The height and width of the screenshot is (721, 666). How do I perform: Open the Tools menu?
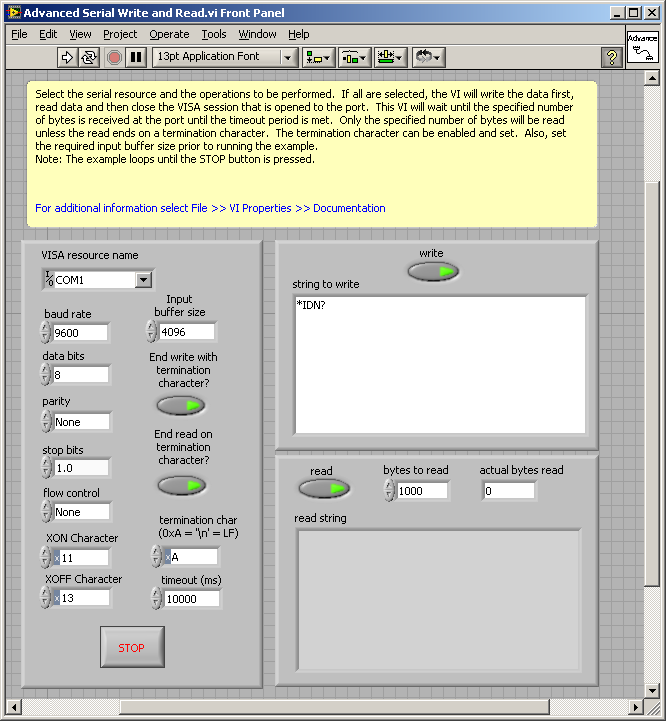pyautogui.click(x=214, y=34)
